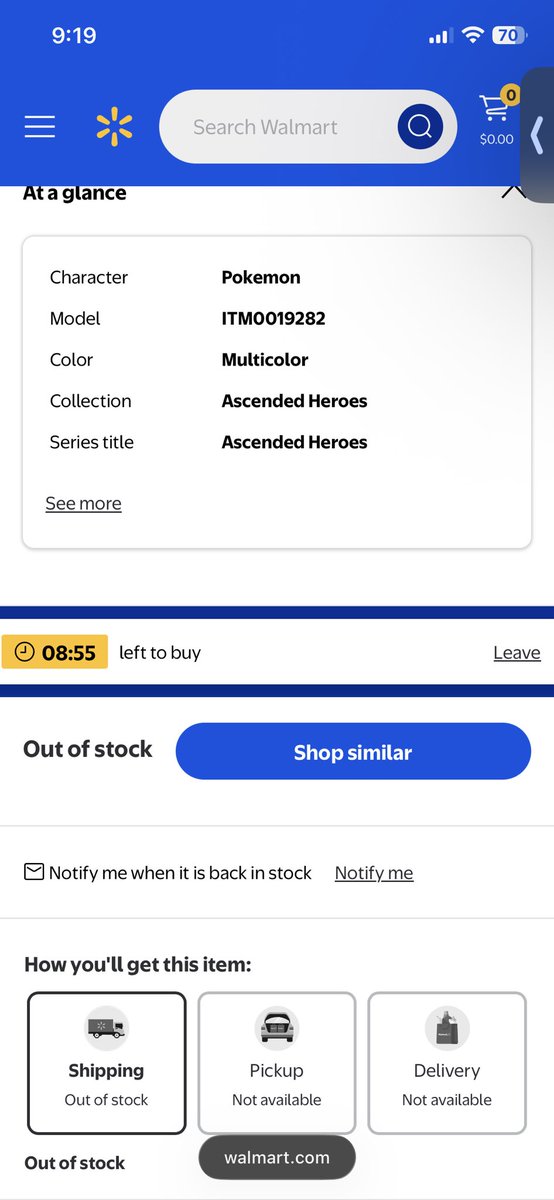Select the Delivery fulfillment option
The height and width of the screenshot is (1200, 554).
[447, 1063]
